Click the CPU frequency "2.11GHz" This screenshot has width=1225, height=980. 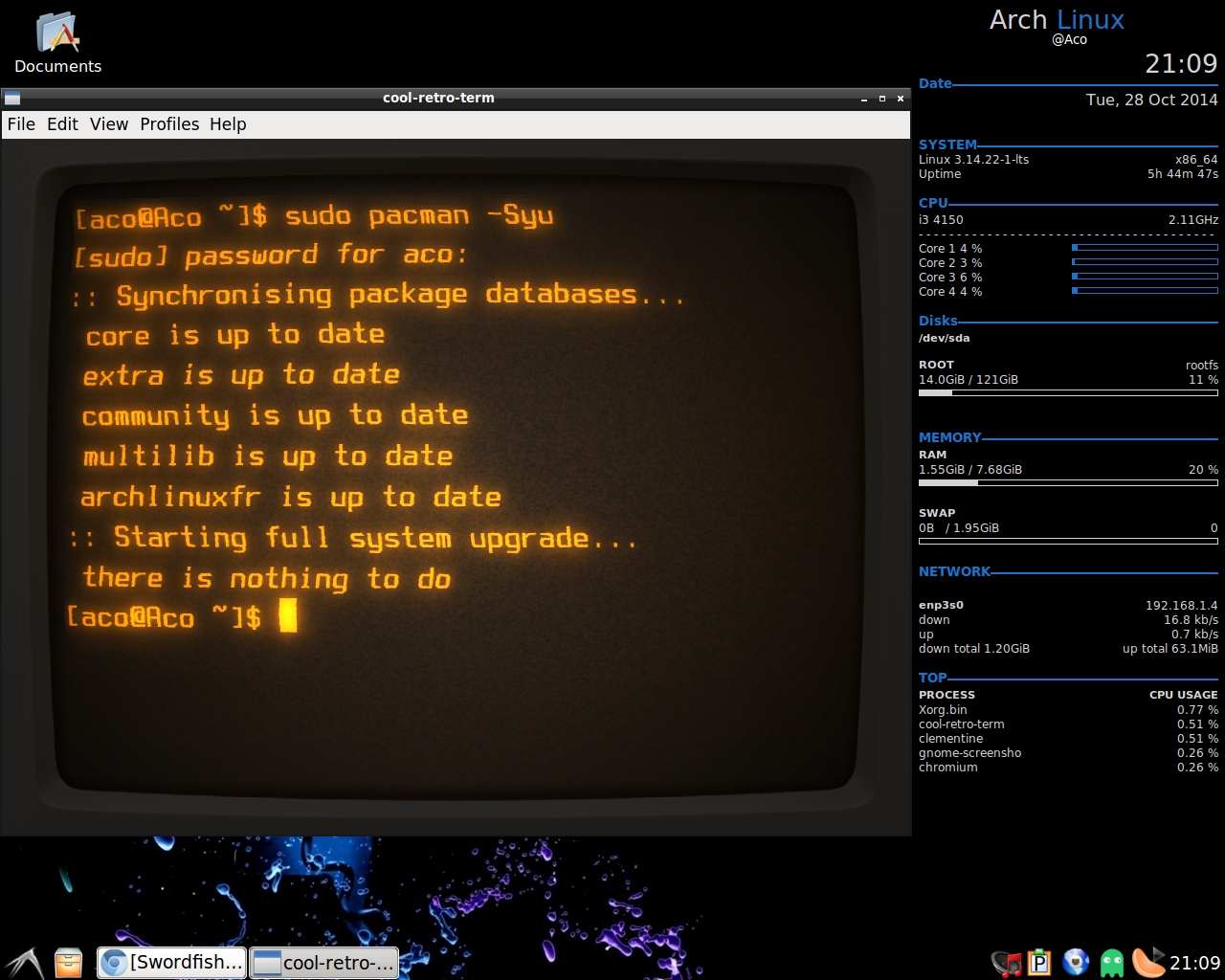coord(1192,220)
